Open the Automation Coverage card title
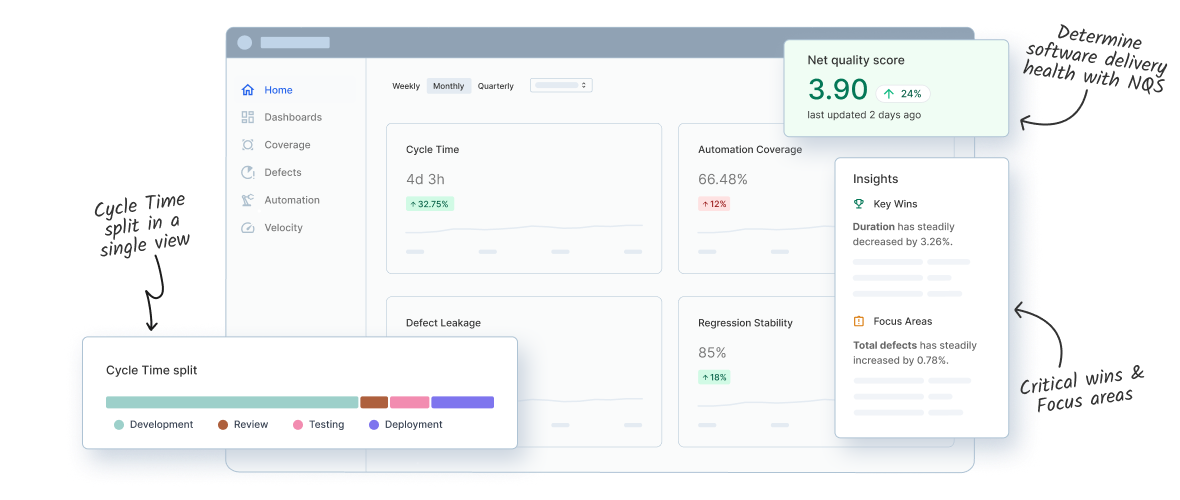 pos(750,149)
